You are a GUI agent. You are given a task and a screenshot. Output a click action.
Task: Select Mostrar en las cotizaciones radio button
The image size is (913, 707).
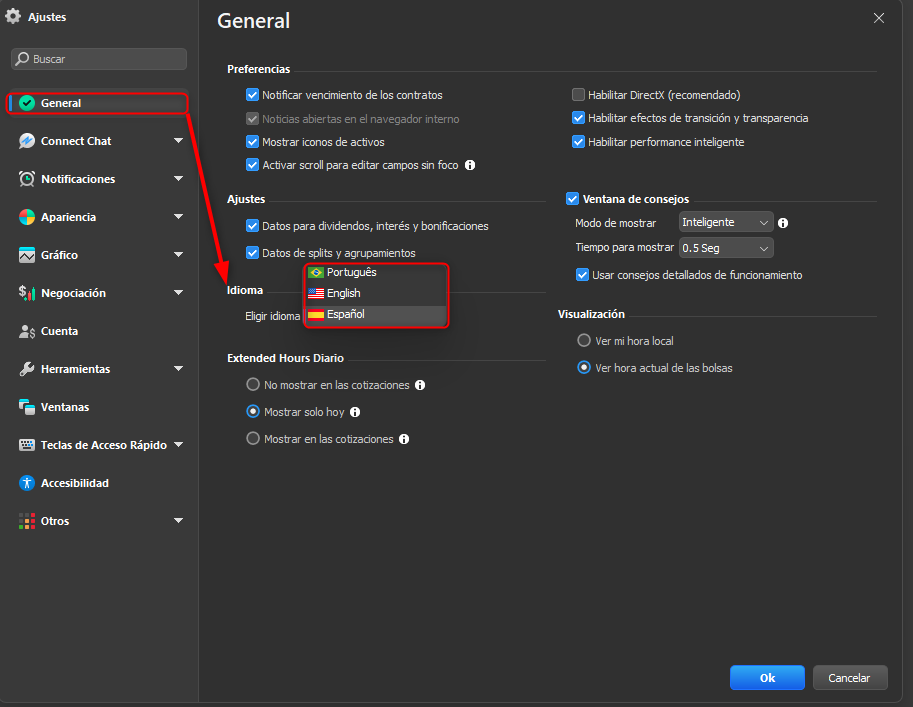coord(253,439)
